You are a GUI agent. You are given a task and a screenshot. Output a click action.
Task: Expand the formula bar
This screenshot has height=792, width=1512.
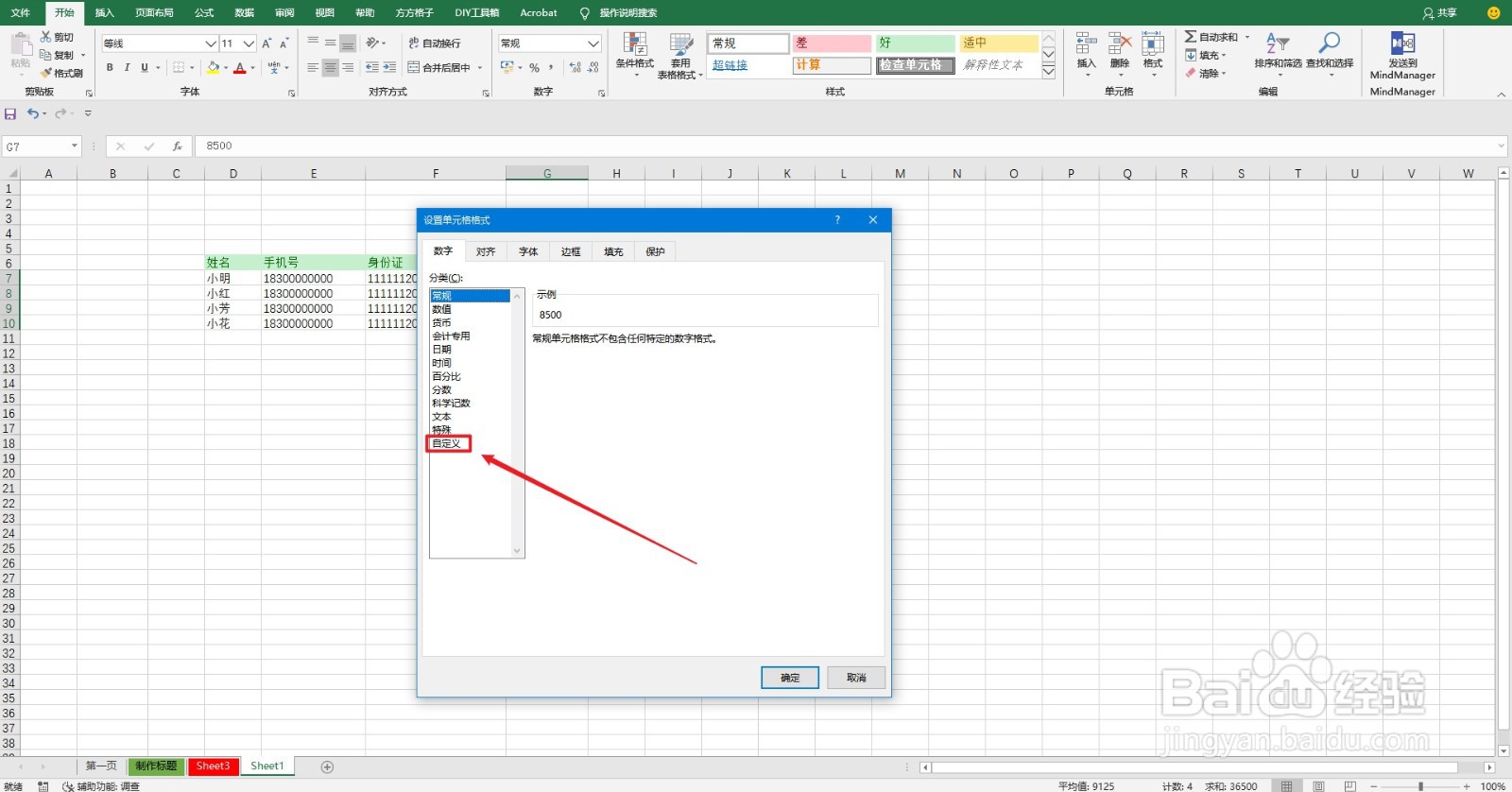(x=1502, y=146)
